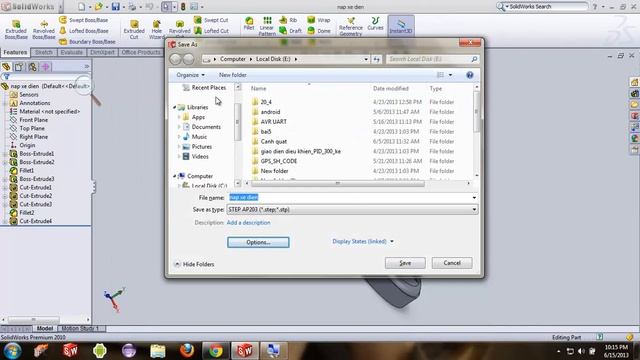This screenshot has height=360, width=640.
Task: Switch to Features tab
Action: point(15,52)
